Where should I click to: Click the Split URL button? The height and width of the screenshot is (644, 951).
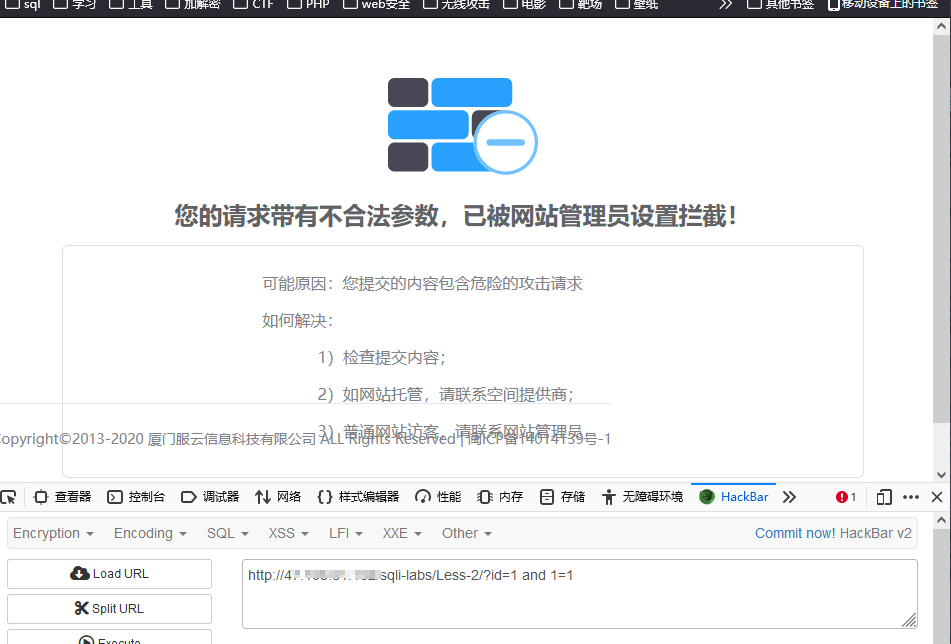(x=109, y=608)
